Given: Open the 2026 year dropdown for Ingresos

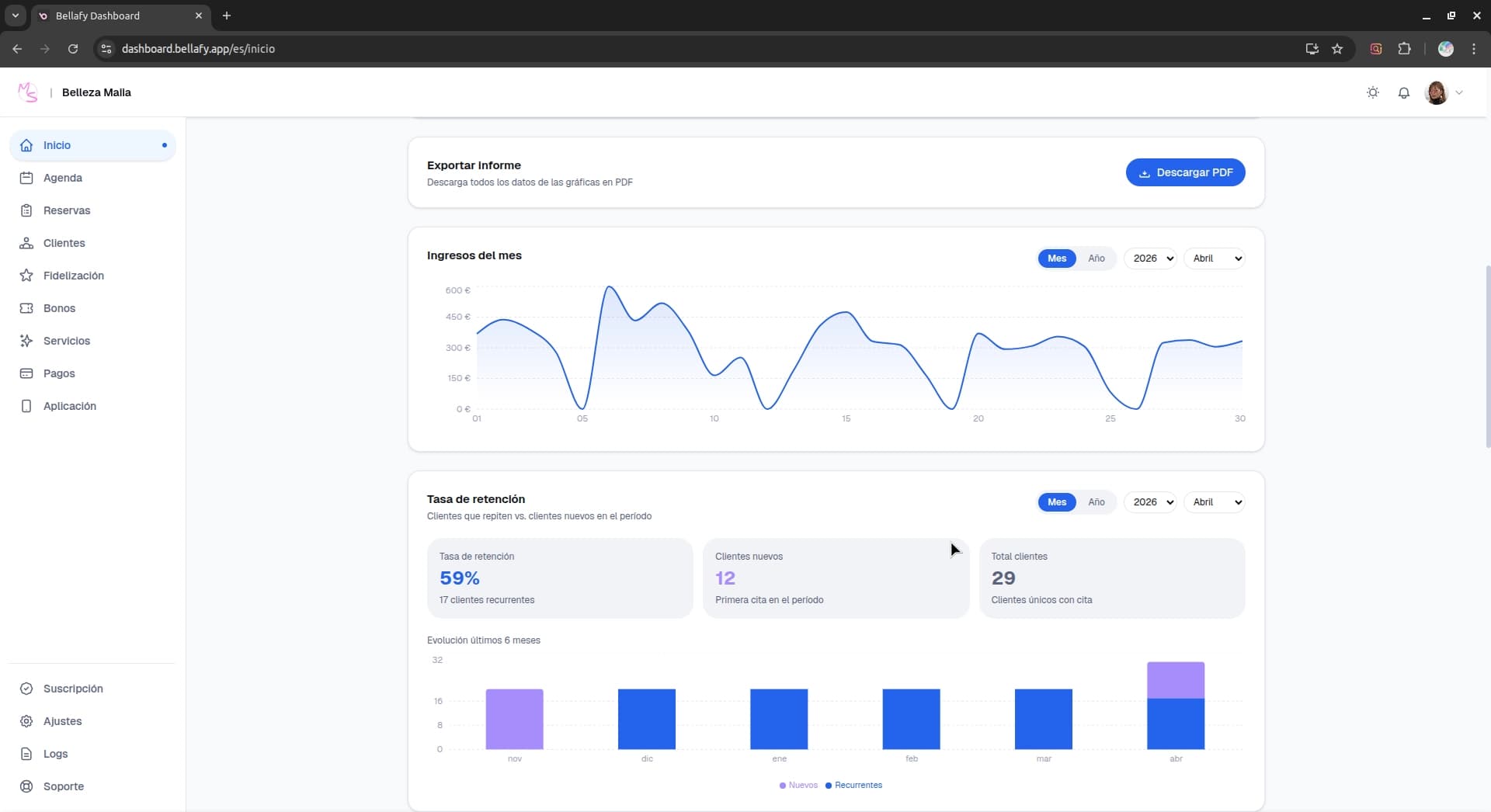Looking at the screenshot, I should pyautogui.click(x=1150, y=258).
